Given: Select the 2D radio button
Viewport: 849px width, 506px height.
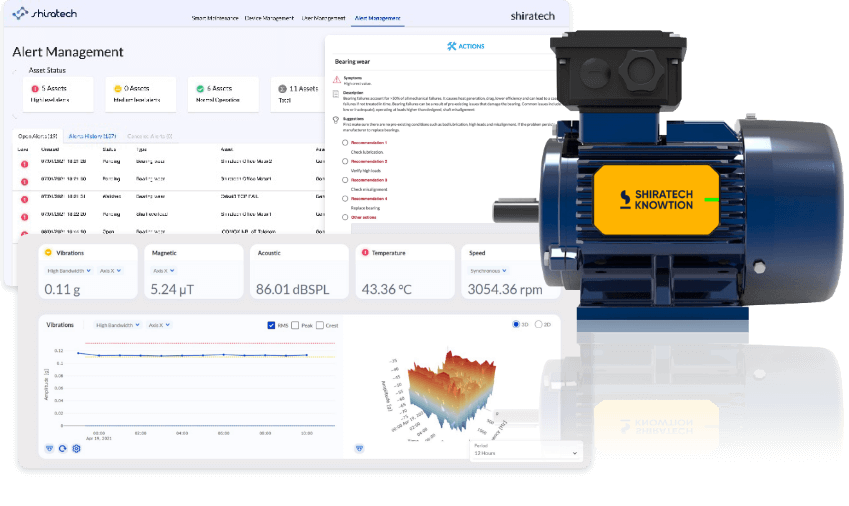Looking at the screenshot, I should [538, 324].
